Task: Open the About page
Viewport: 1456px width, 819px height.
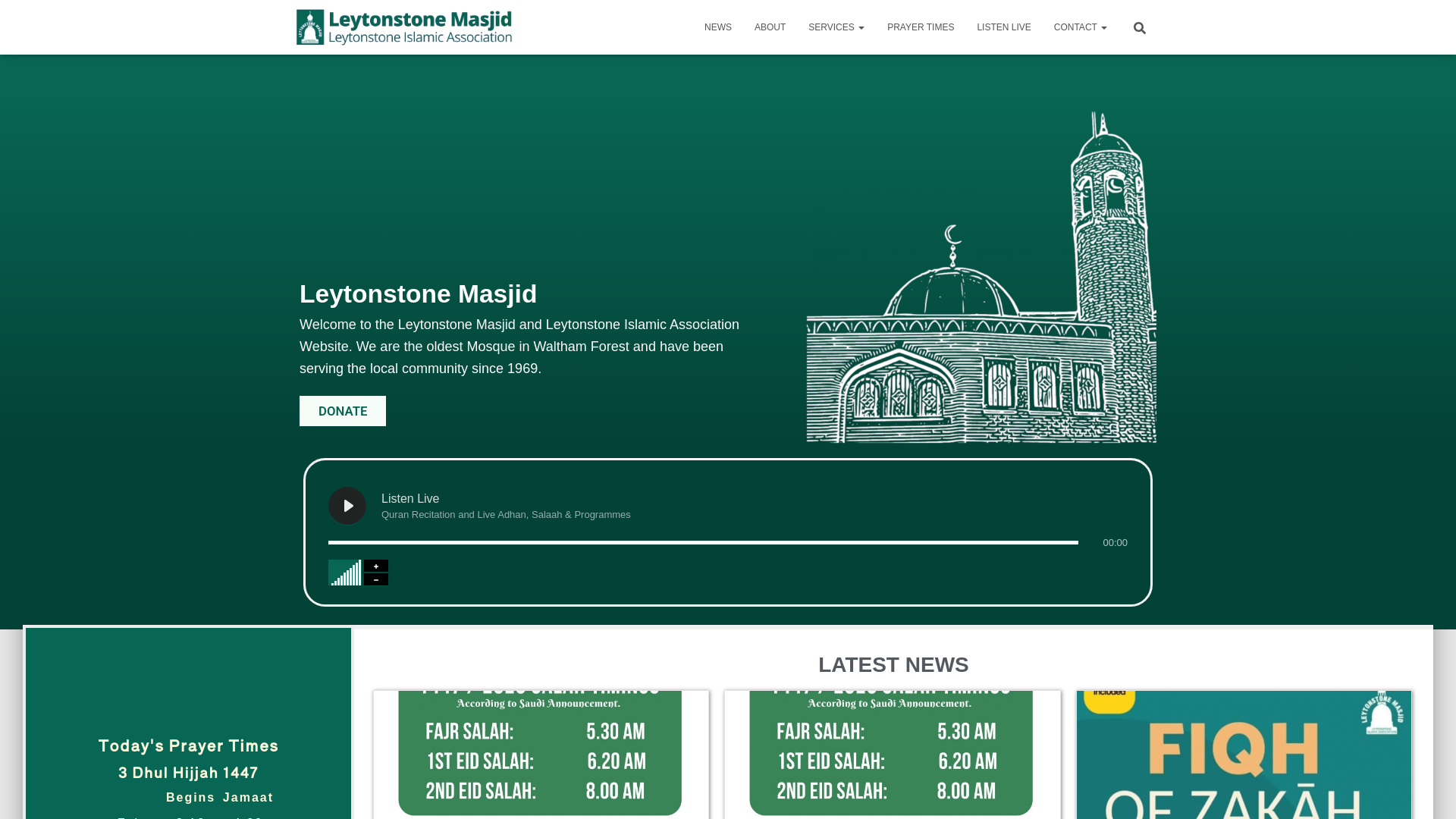Action: tap(770, 27)
